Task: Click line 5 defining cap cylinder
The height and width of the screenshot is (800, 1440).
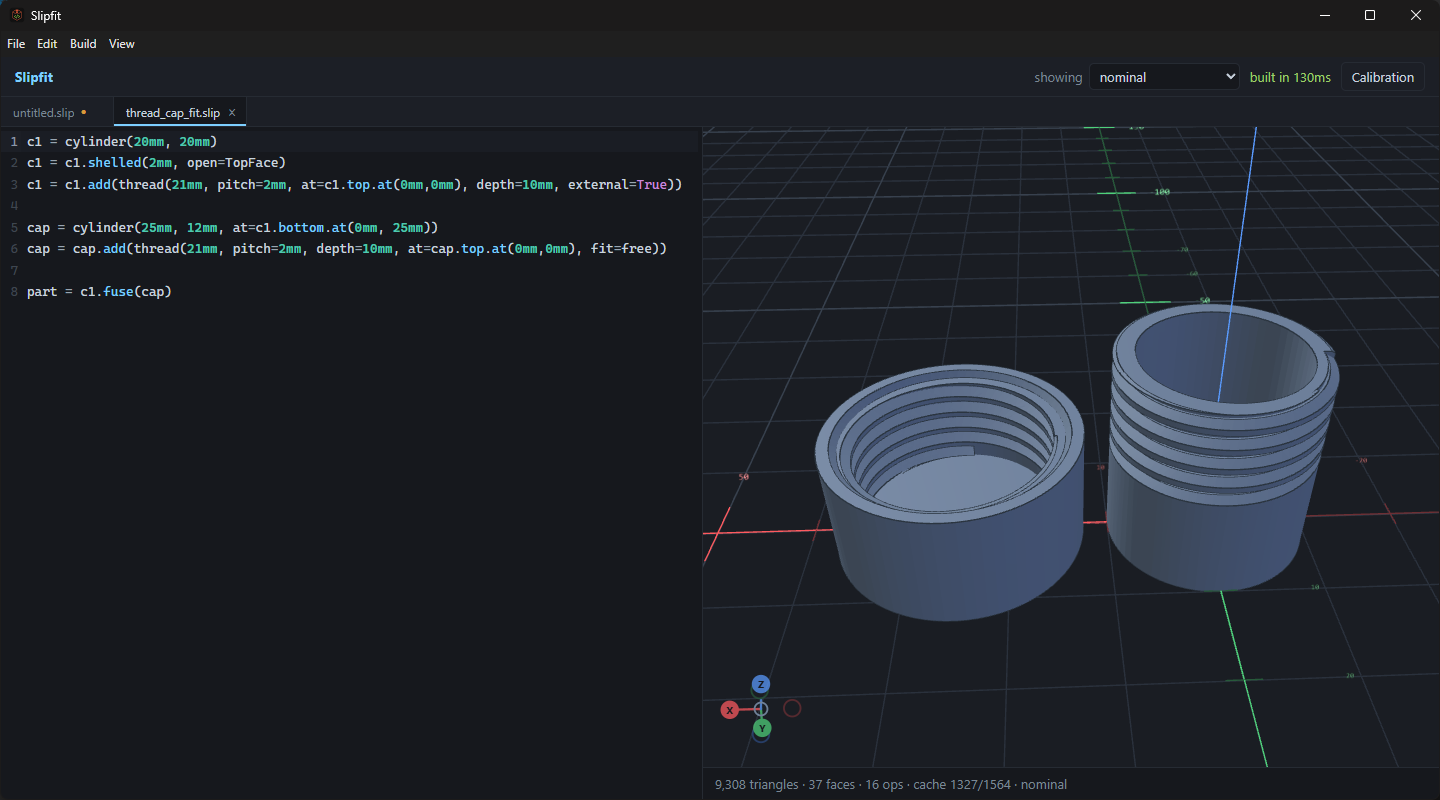Action: coord(233,227)
